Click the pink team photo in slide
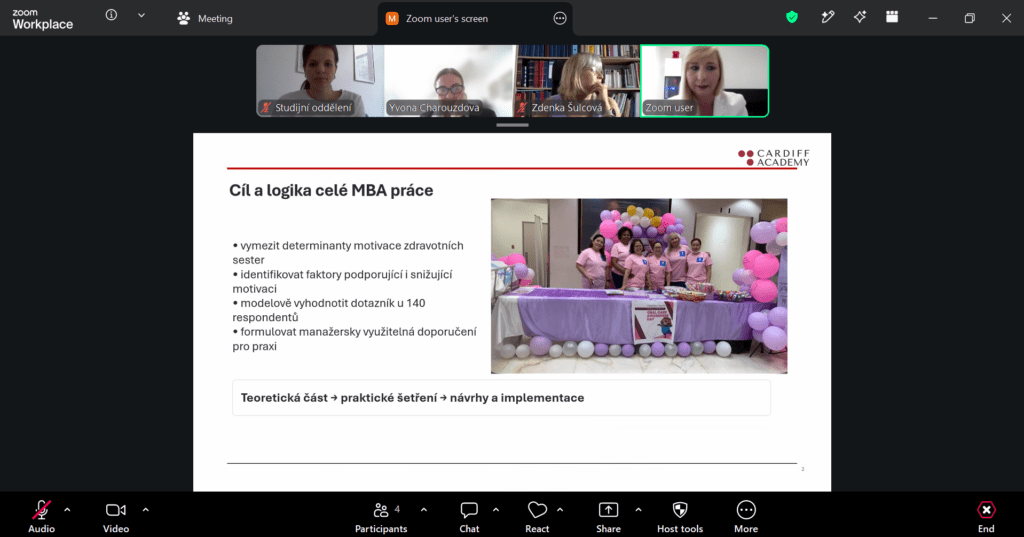 point(639,286)
